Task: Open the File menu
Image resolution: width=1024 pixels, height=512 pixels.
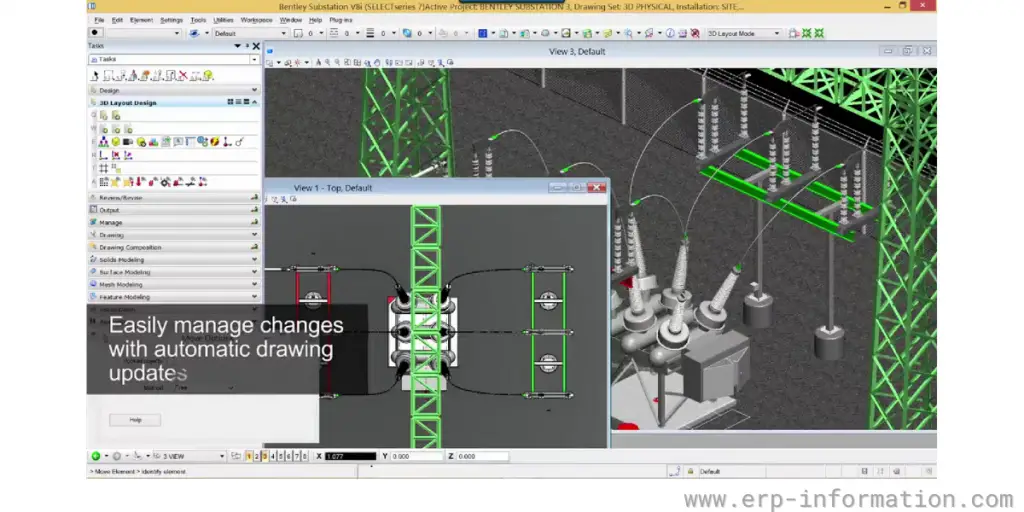Action: point(99,20)
